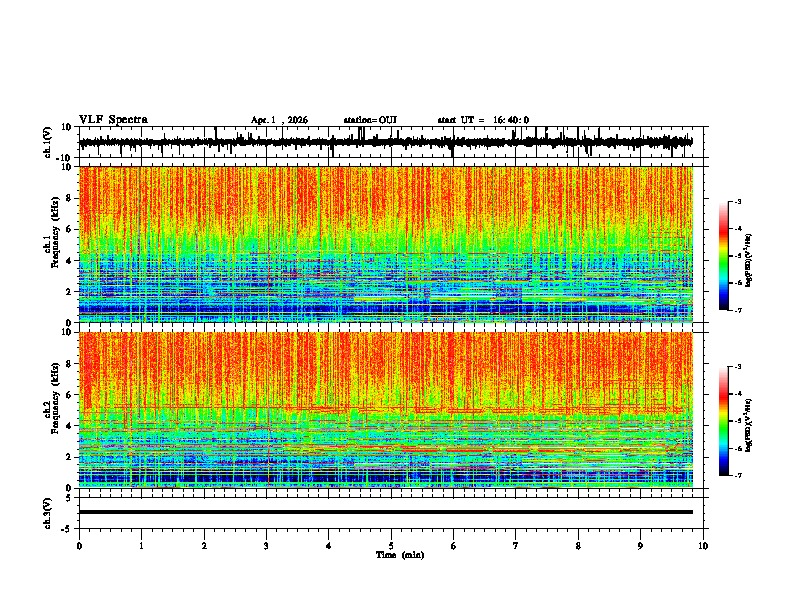The width and height of the screenshot is (792, 612).
Task: Click the "6" kHz tick on ch.2 frequency axis
Action: tap(69, 394)
